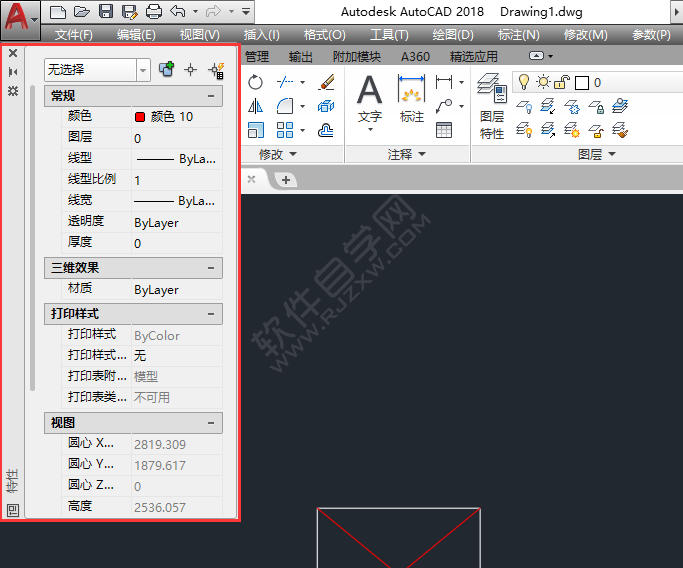Select the Mirror tool
This screenshot has width=683, height=568.
256,106
